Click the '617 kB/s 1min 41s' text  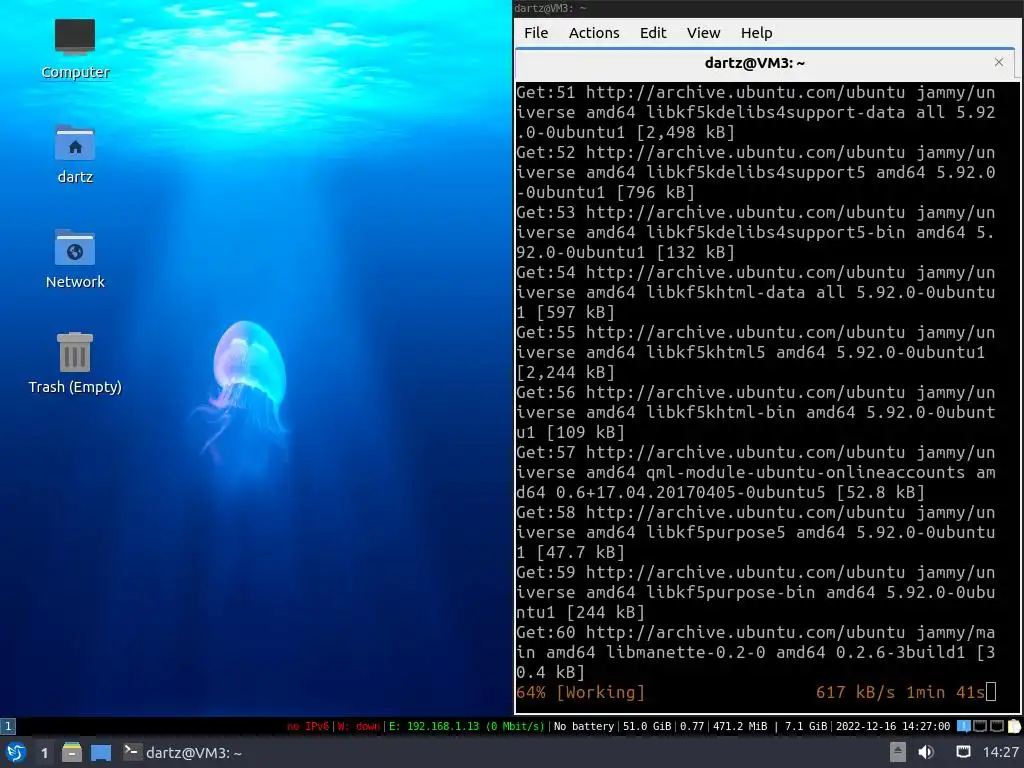click(900, 692)
